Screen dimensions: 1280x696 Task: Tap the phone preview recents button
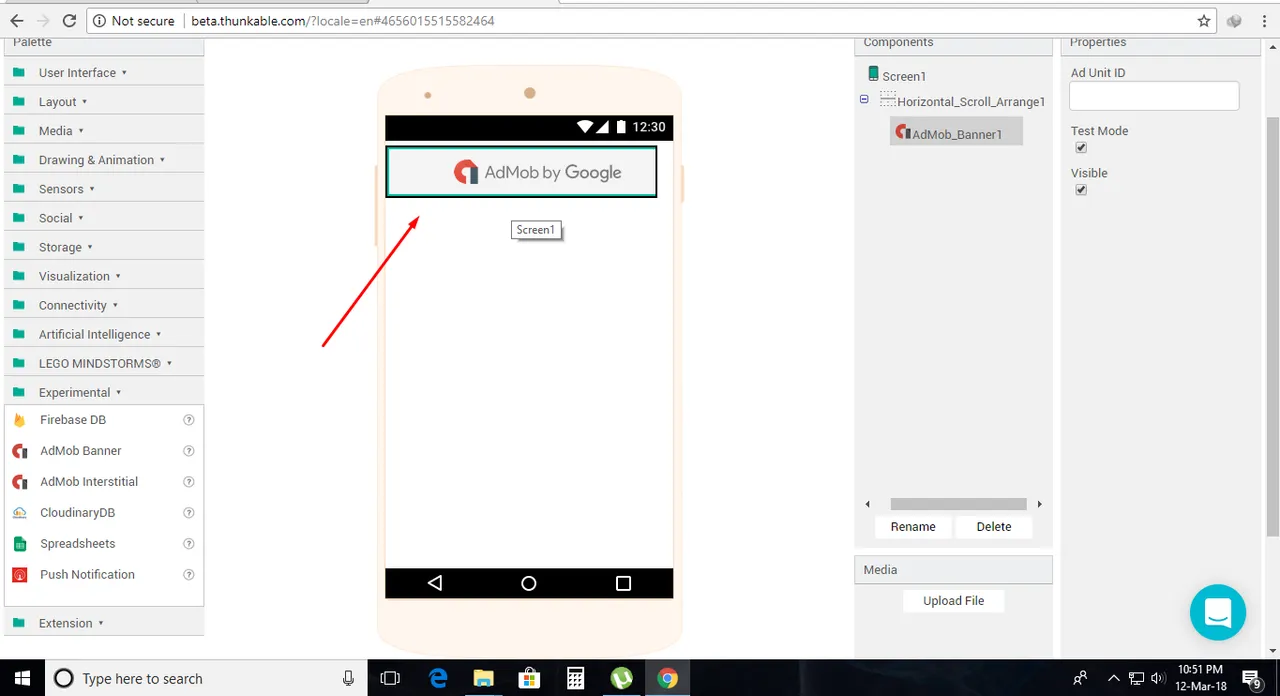tap(623, 583)
